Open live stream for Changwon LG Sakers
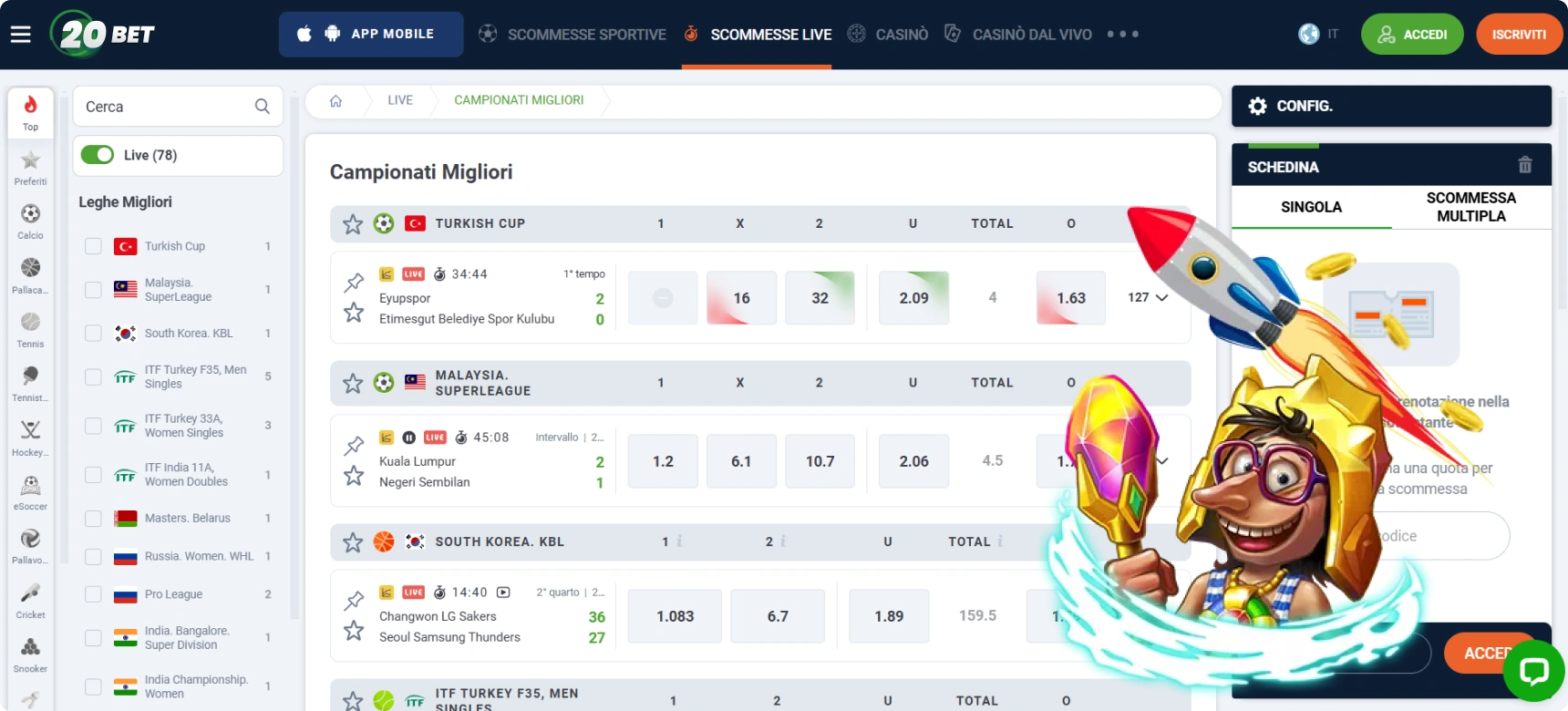Image resolution: width=1568 pixels, height=711 pixels. coord(503,592)
